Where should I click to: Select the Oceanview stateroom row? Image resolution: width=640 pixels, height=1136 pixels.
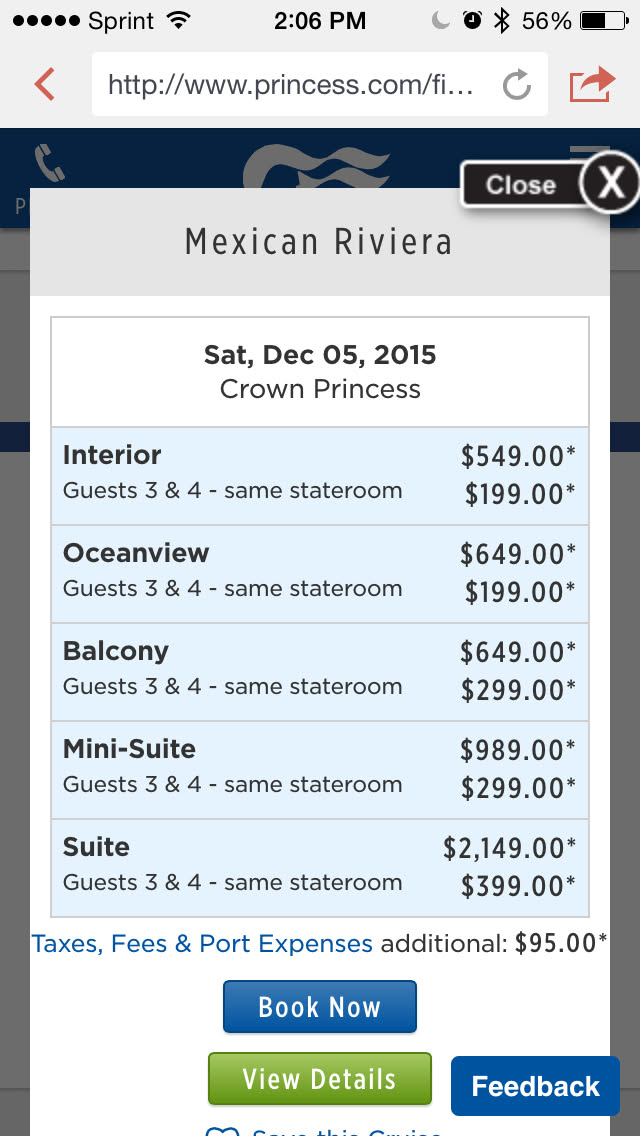click(320, 574)
